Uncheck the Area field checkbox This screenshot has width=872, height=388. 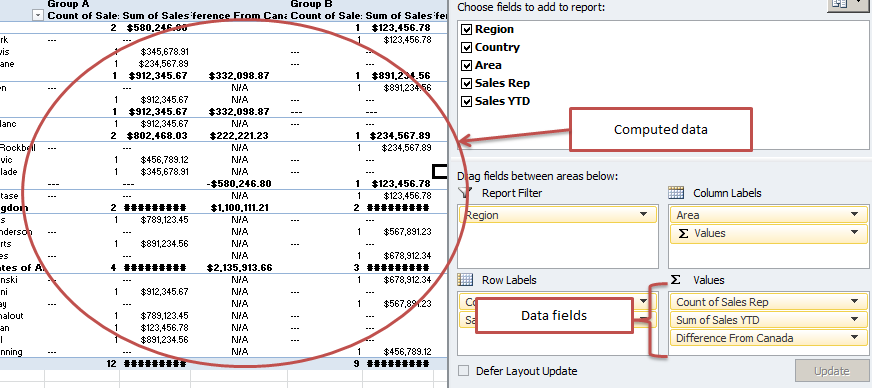[467, 66]
